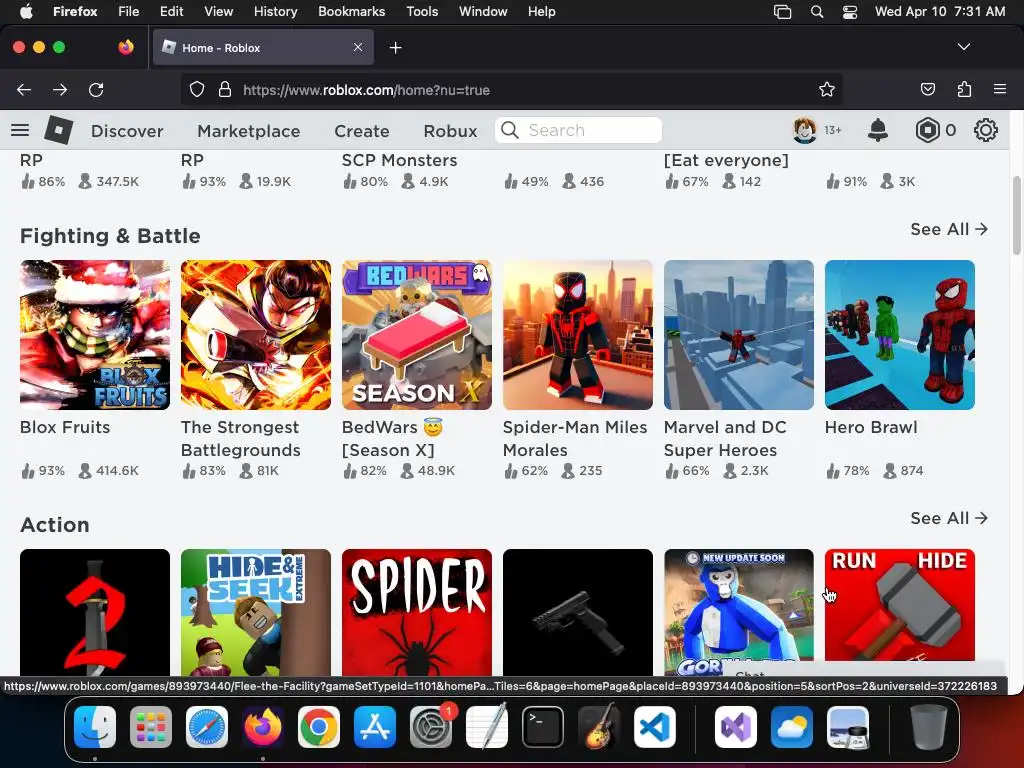Open the Trash in the Dock
Image resolution: width=1024 pixels, height=768 pixels.
pyautogui.click(x=929, y=727)
